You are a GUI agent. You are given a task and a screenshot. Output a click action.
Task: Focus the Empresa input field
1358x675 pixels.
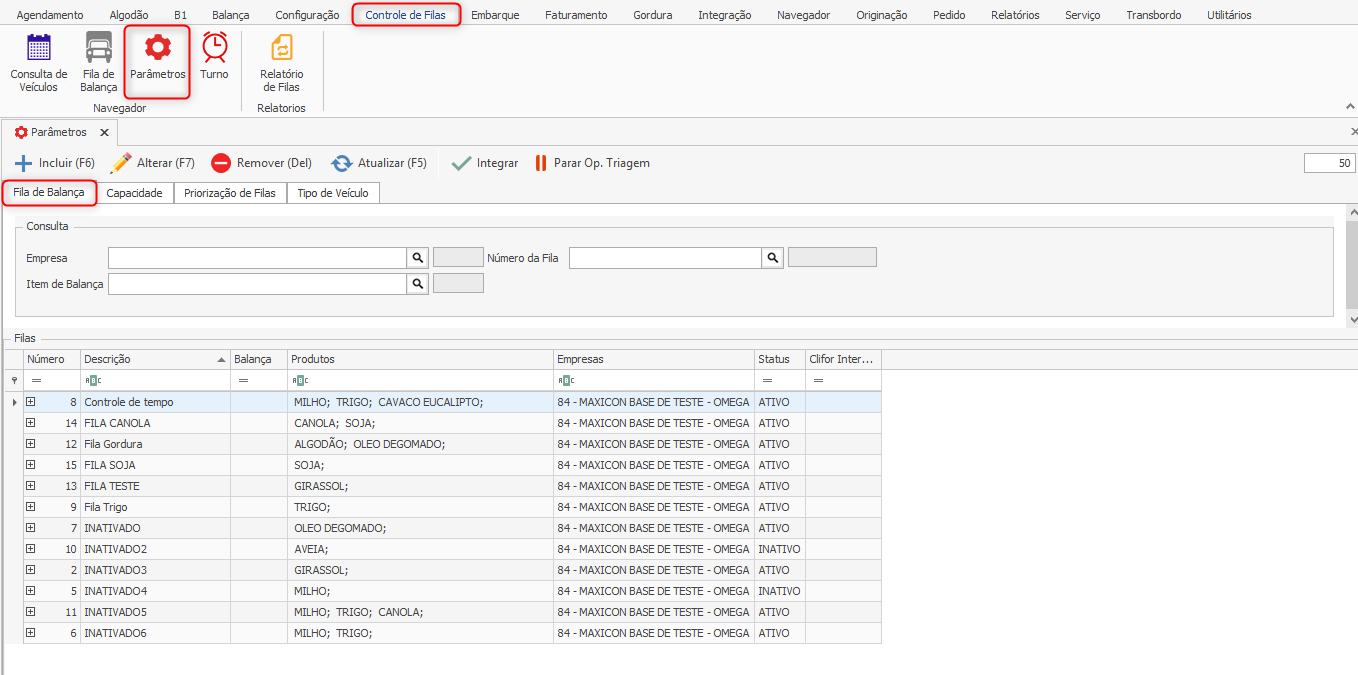click(258, 258)
